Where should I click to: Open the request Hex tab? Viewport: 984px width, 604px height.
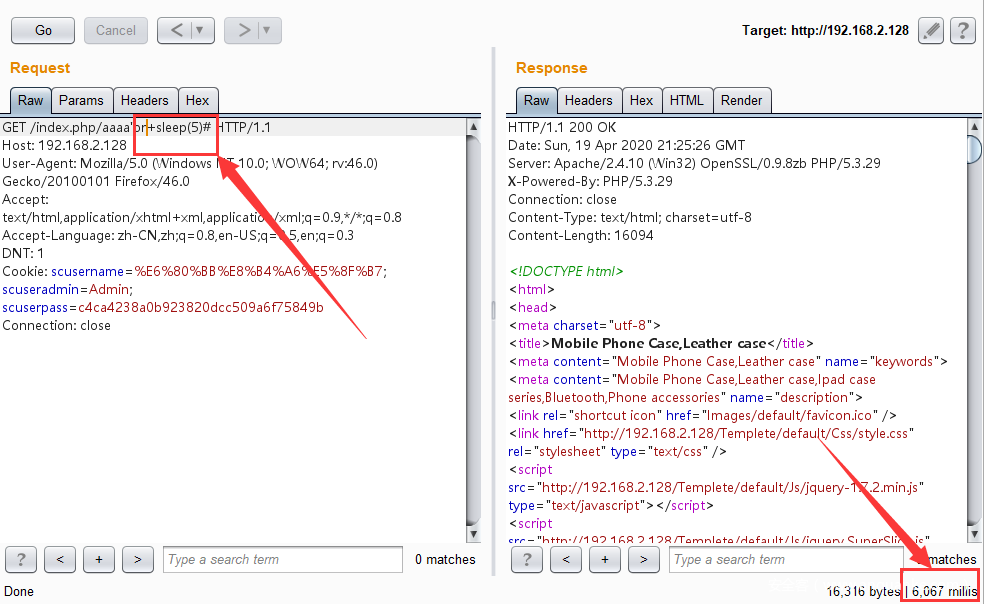click(197, 100)
